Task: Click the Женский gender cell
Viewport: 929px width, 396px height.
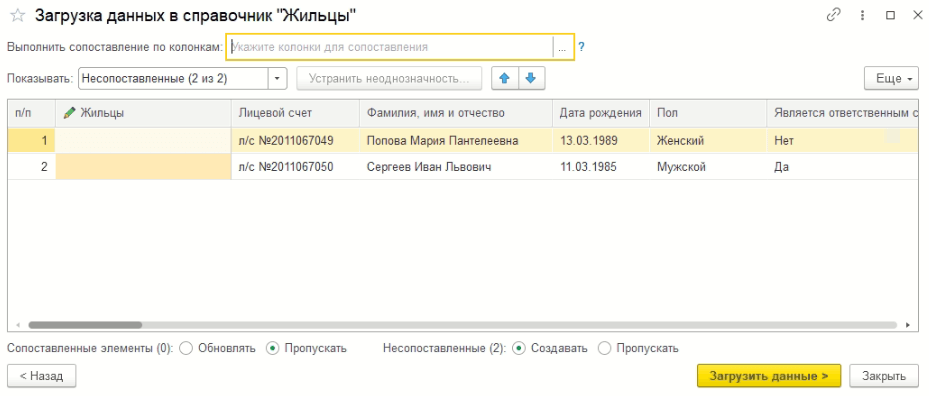Action: pos(708,141)
